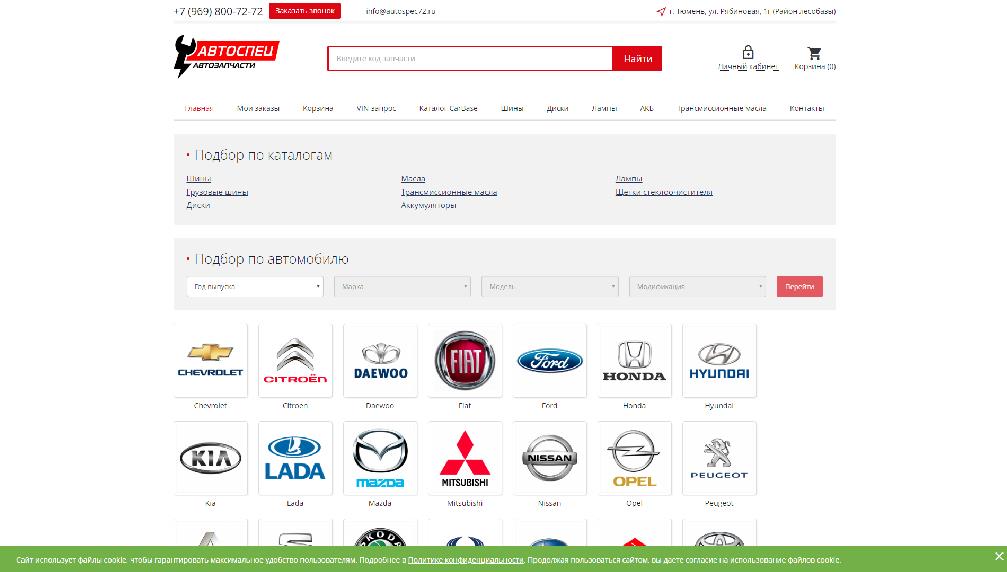Open the Каталог CarBase menu item

[x=448, y=108]
